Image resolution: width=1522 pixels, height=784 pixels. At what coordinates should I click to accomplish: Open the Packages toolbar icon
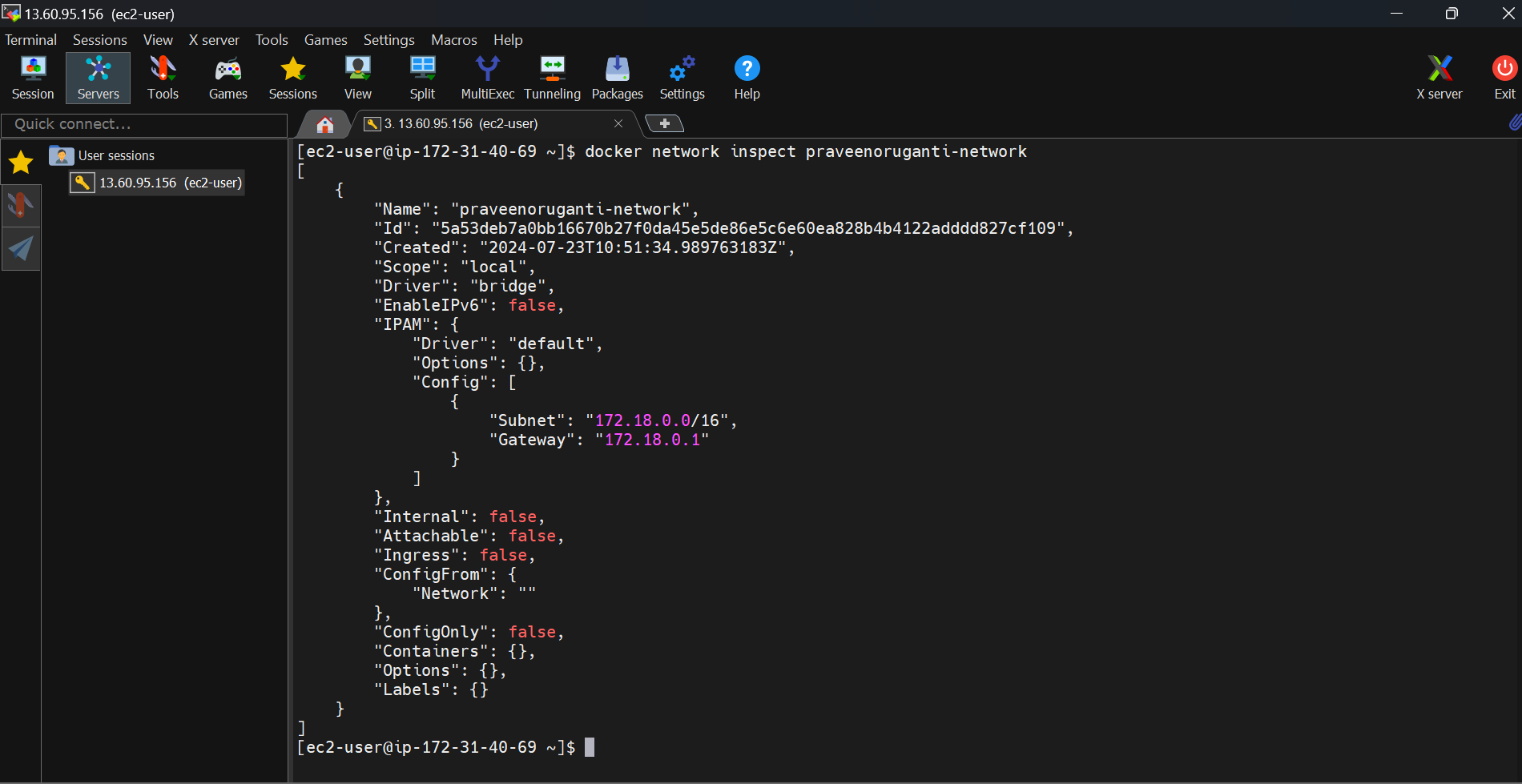pyautogui.click(x=617, y=78)
